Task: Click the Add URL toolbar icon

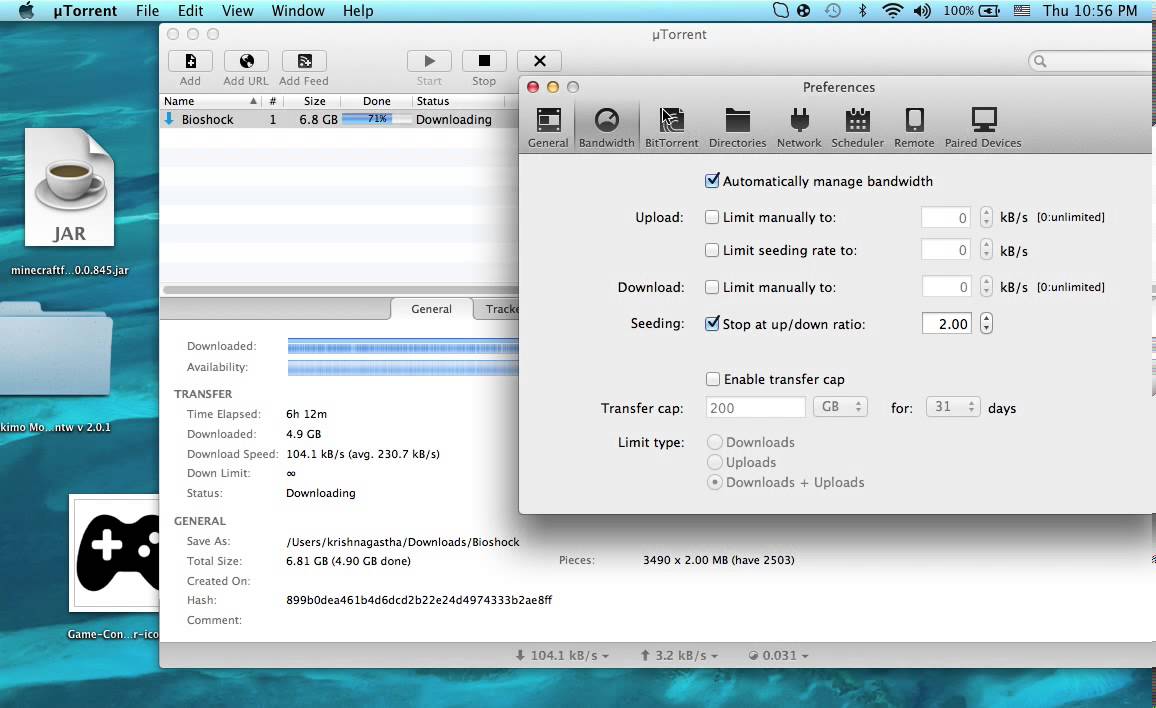Action: [246, 61]
